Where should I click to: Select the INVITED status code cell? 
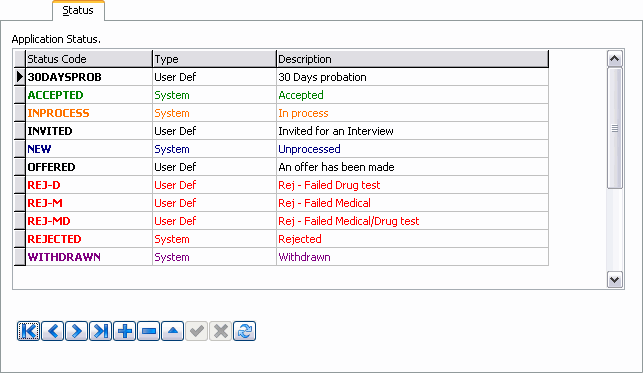(89, 131)
